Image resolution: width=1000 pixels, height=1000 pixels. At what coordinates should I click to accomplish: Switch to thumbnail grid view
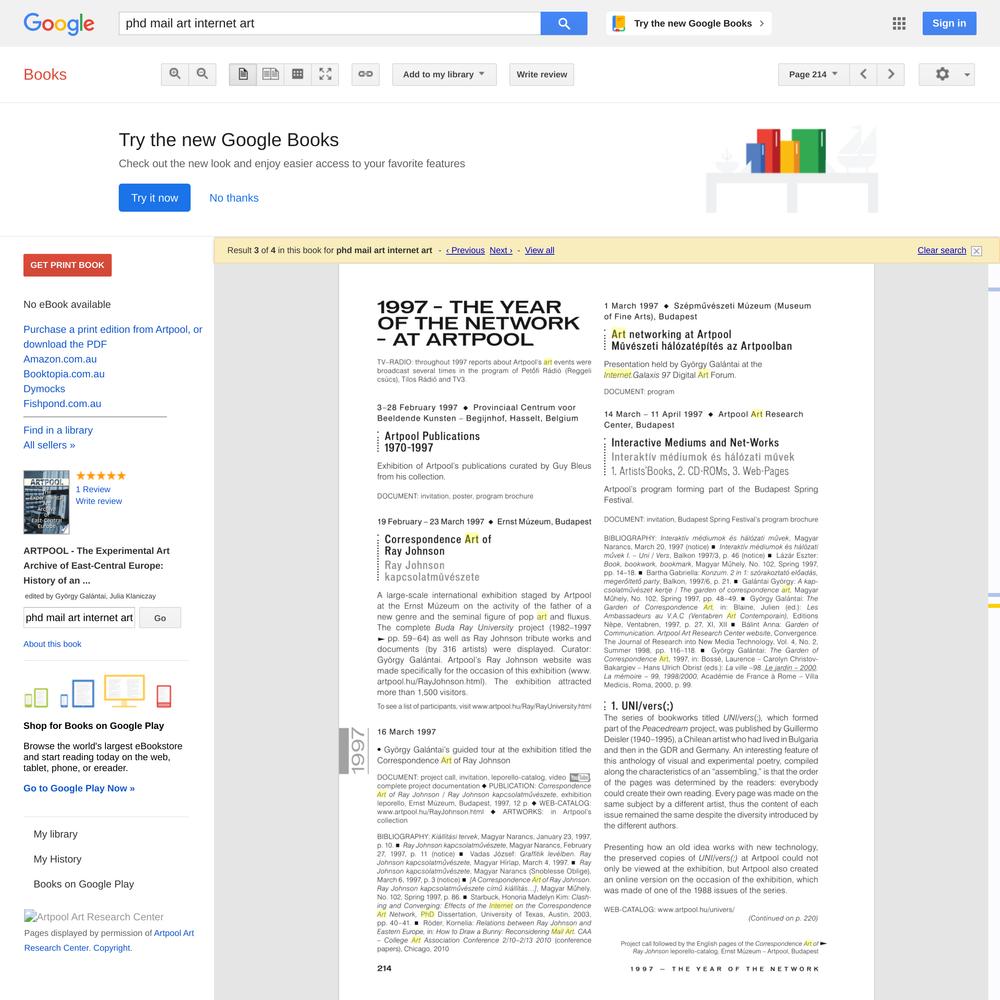pyautogui.click(x=298, y=74)
